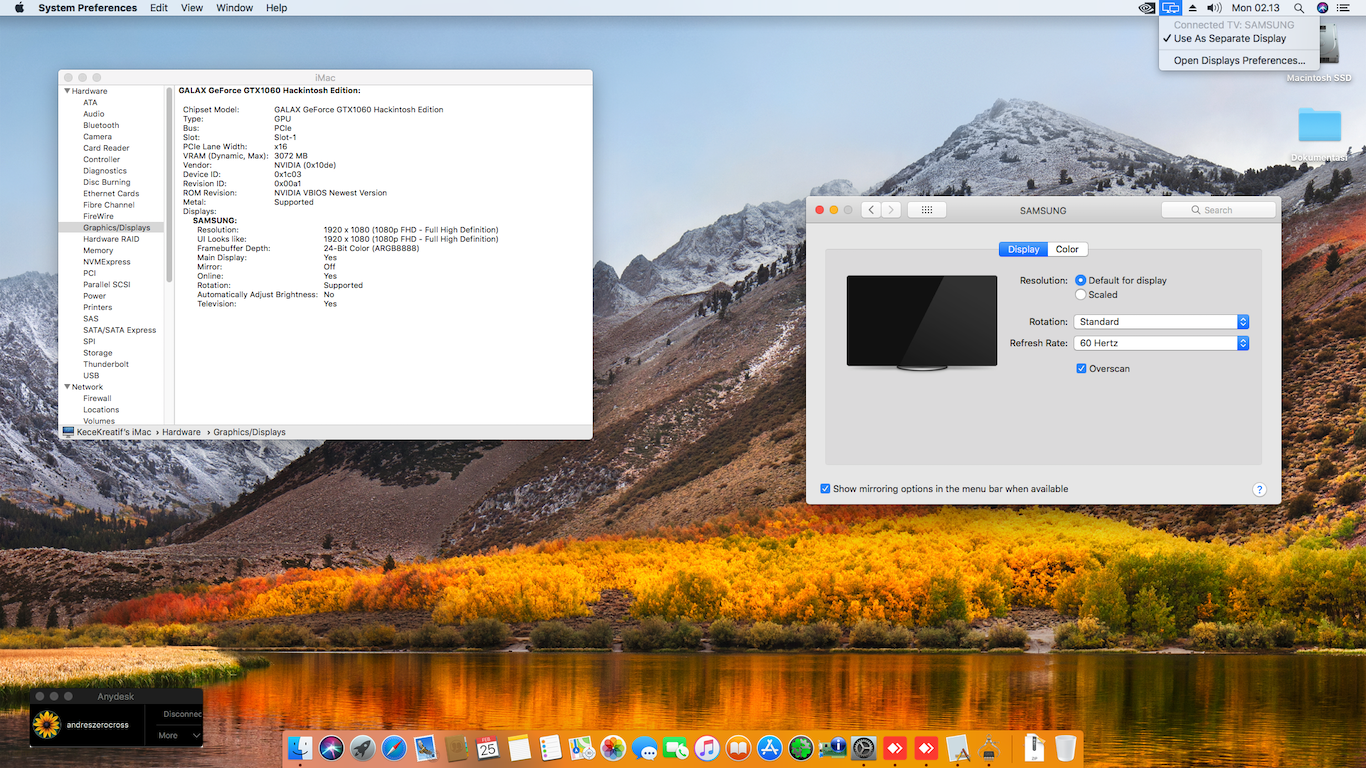The width and height of the screenshot is (1366, 768).
Task: Go back in System Preferences
Action: (871, 210)
